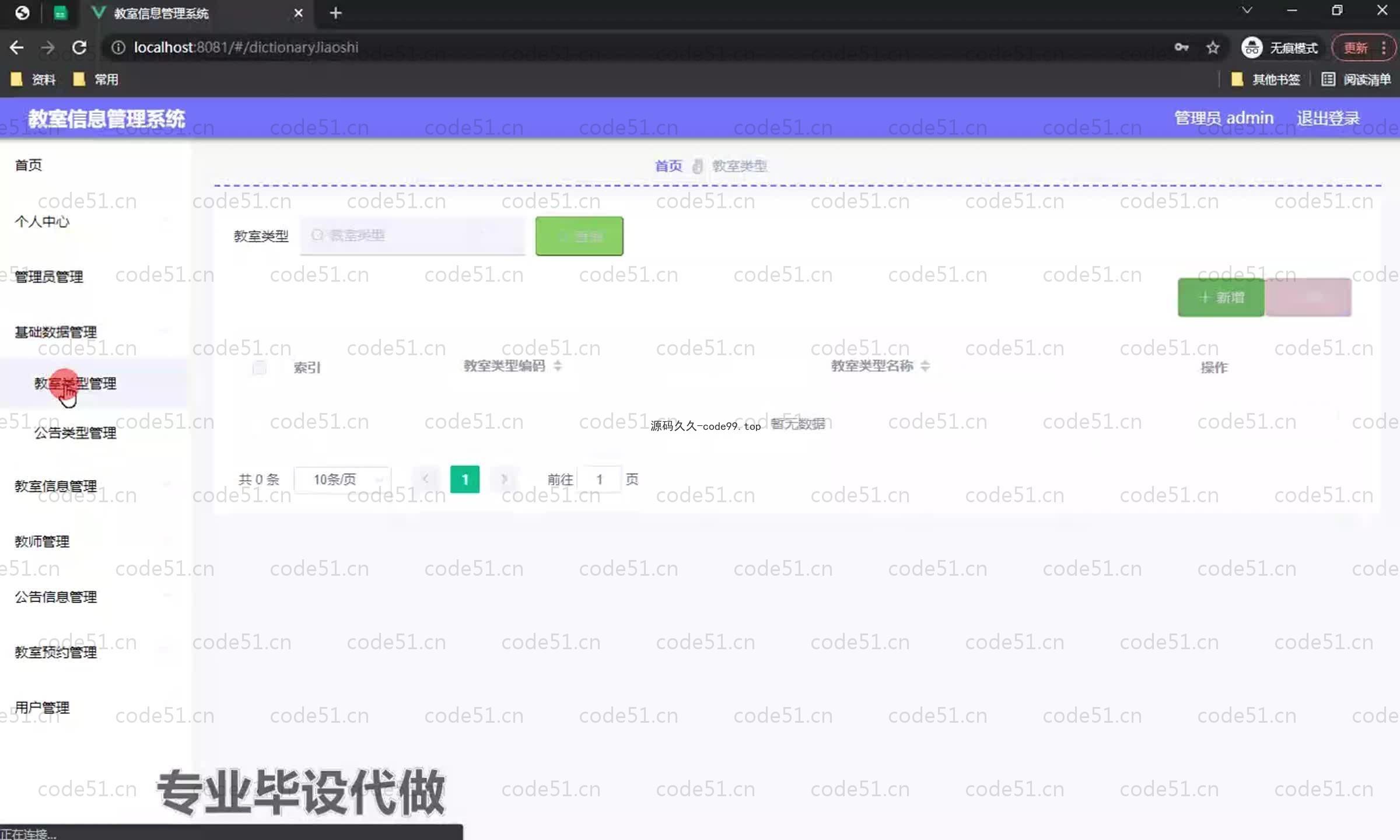Click the 教室信息管理系统 header title
This screenshot has width=1400, height=840.
pos(107,118)
